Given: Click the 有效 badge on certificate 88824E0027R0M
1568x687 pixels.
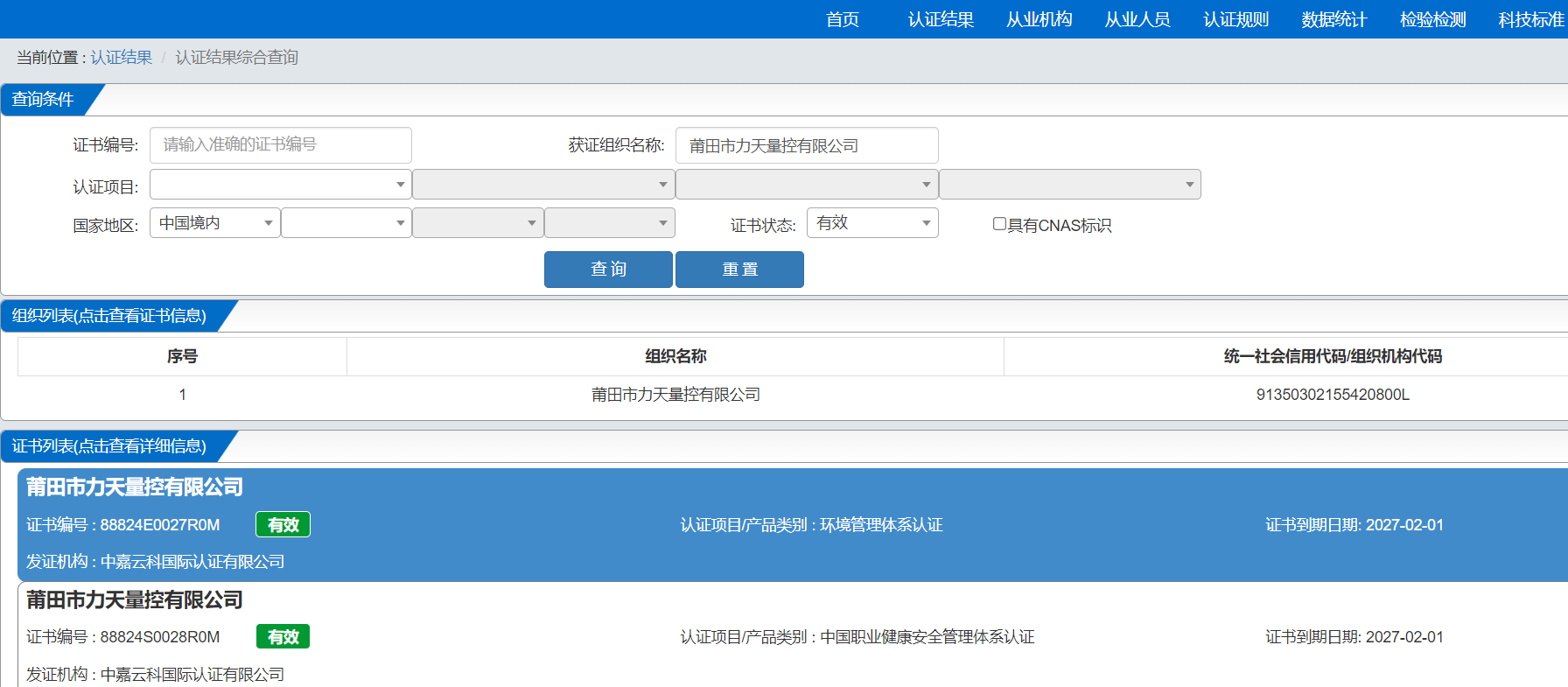Looking at the screenshot, I should click(x=283, y=524).
